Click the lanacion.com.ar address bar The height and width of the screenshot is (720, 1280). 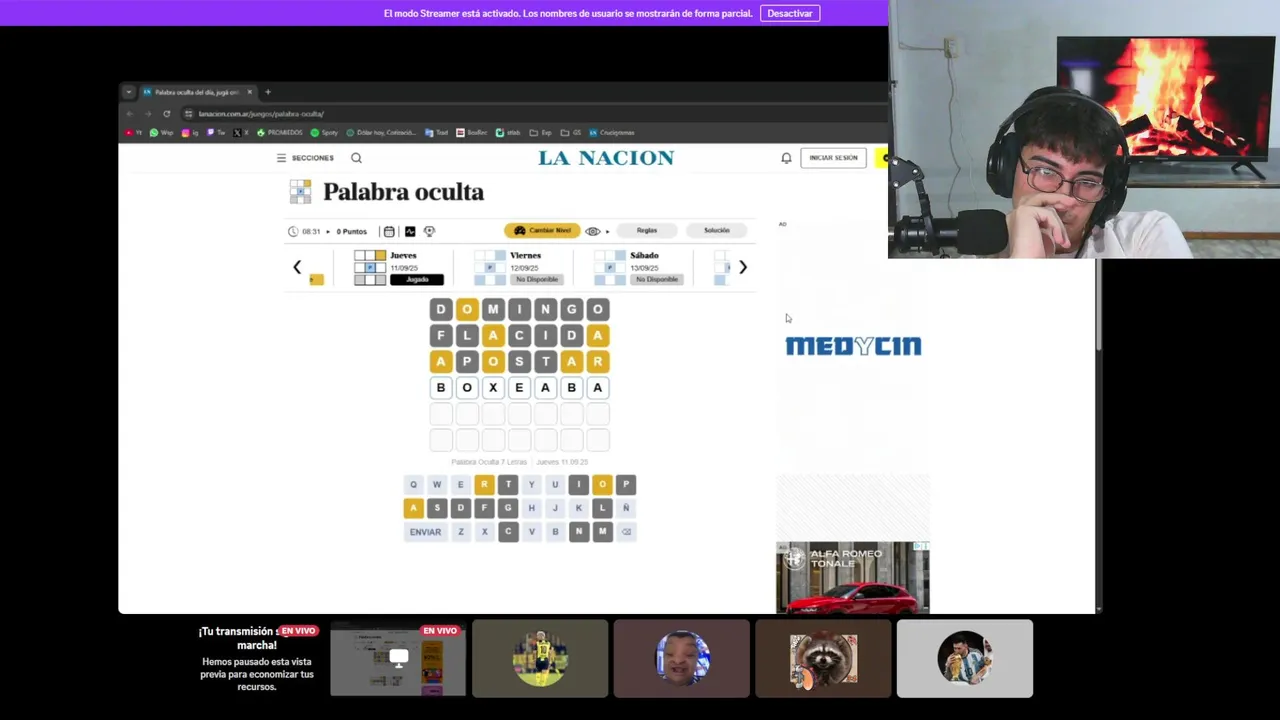pyautogui.click(x=535, y=114)
